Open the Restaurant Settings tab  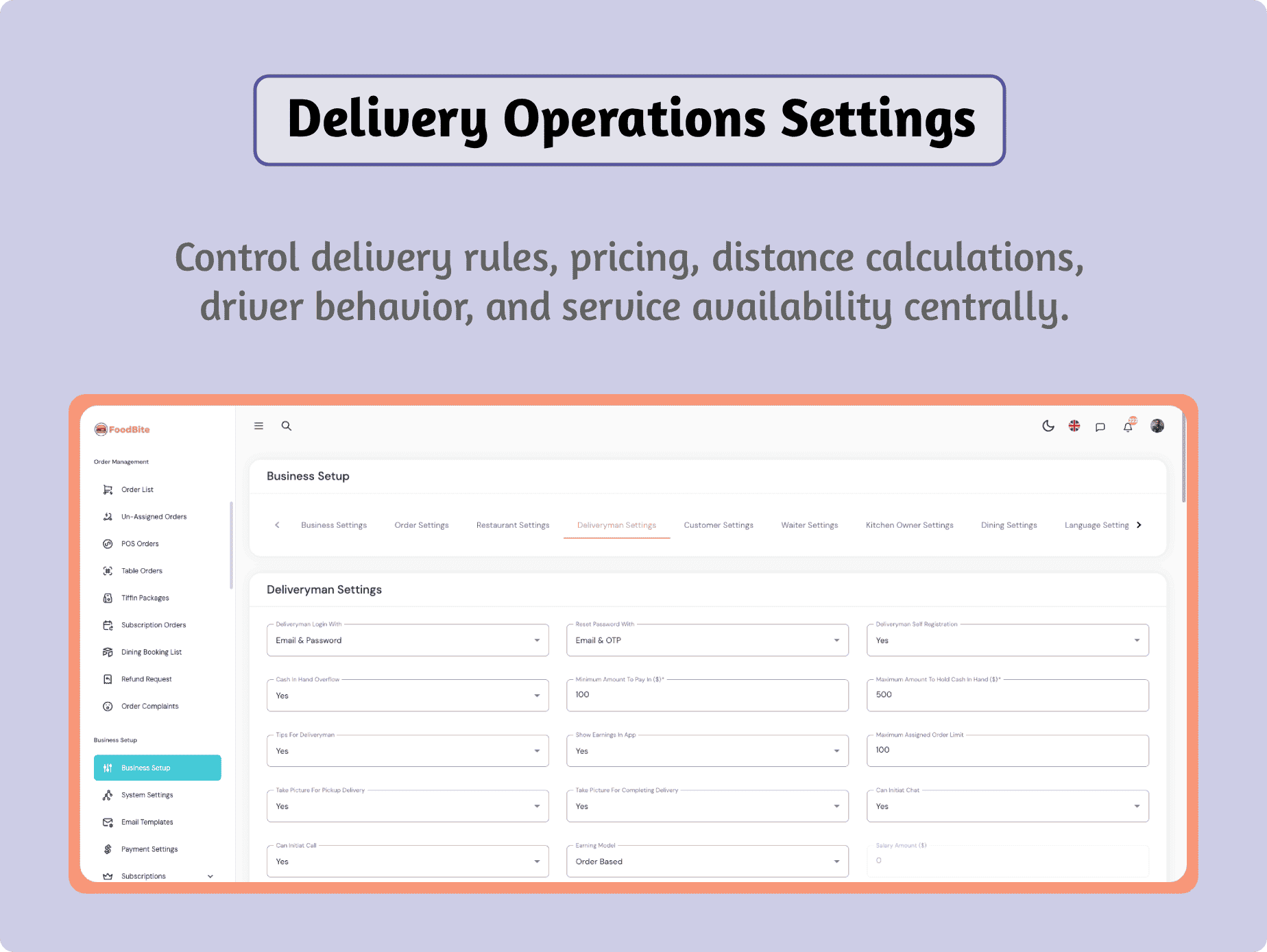[513, 525]
